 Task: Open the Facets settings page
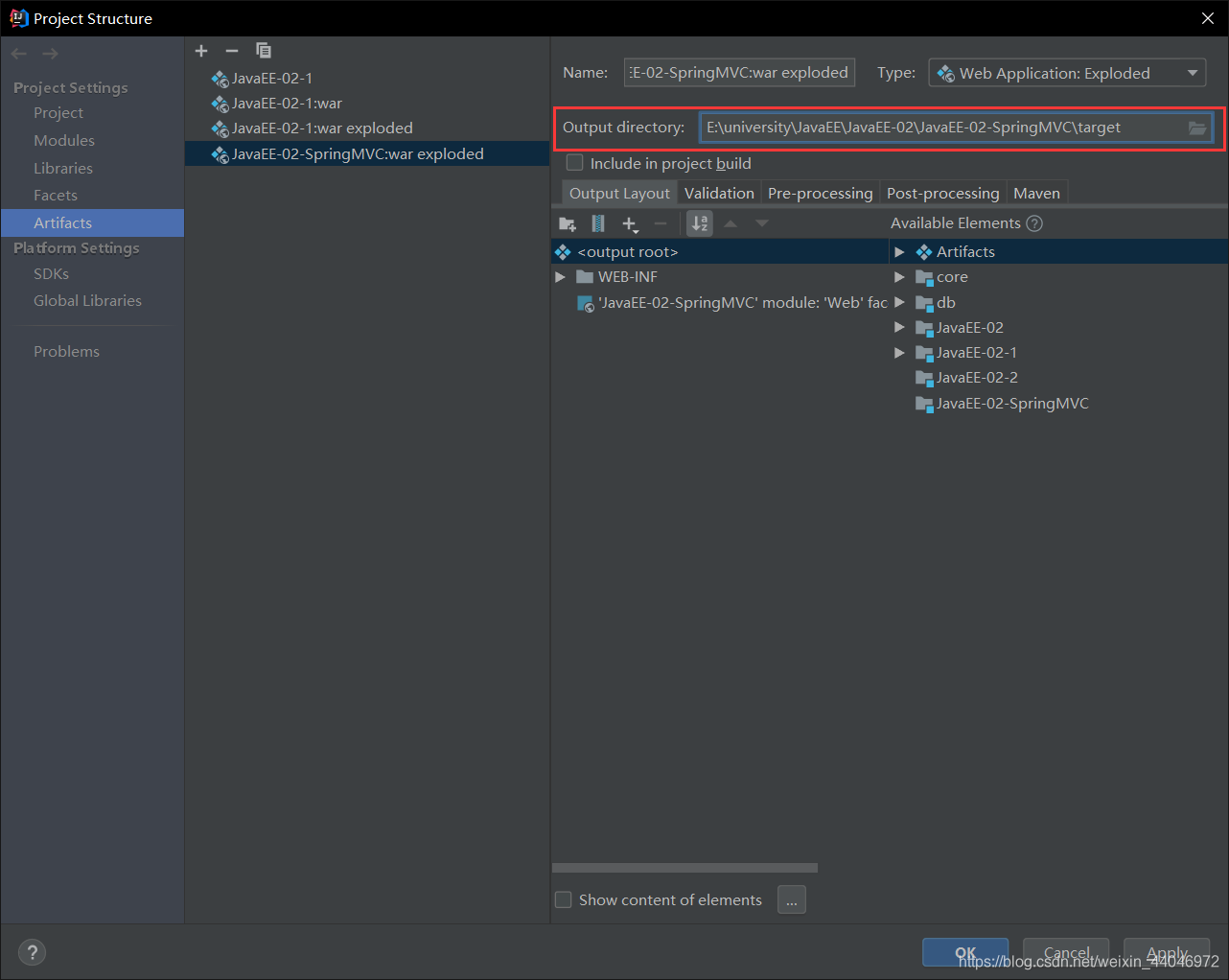[x=56, y=196]
